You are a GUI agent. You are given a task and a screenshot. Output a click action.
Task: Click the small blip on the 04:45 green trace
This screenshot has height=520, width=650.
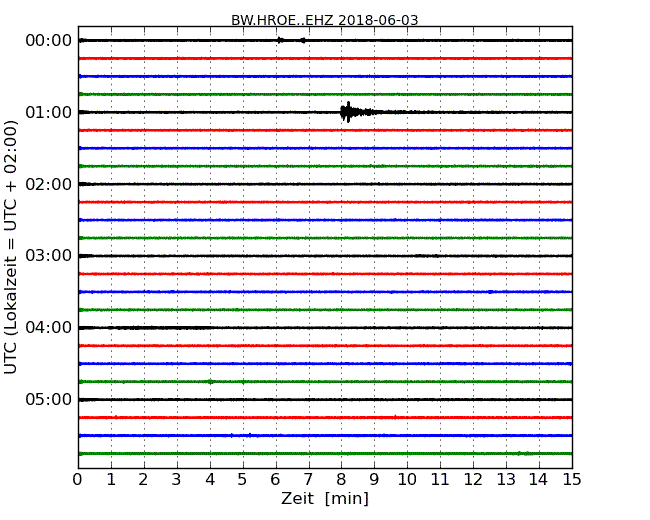(x=211, y=381)
